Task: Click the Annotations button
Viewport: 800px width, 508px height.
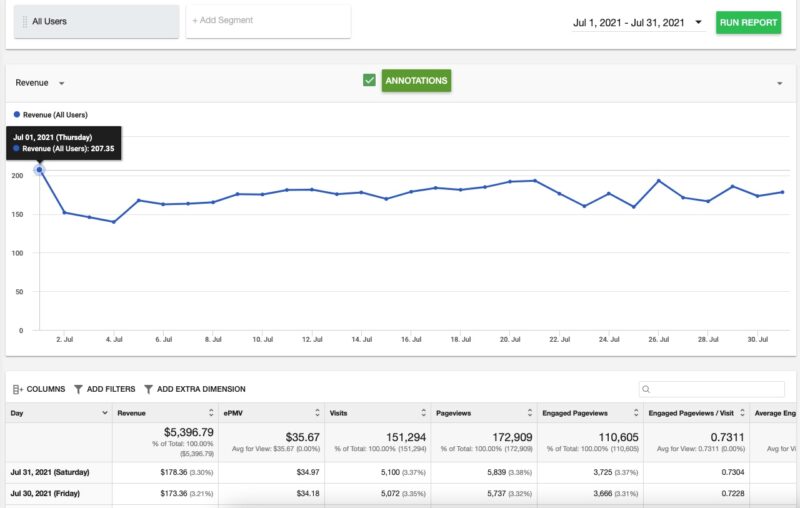Action: pos(416,81)
